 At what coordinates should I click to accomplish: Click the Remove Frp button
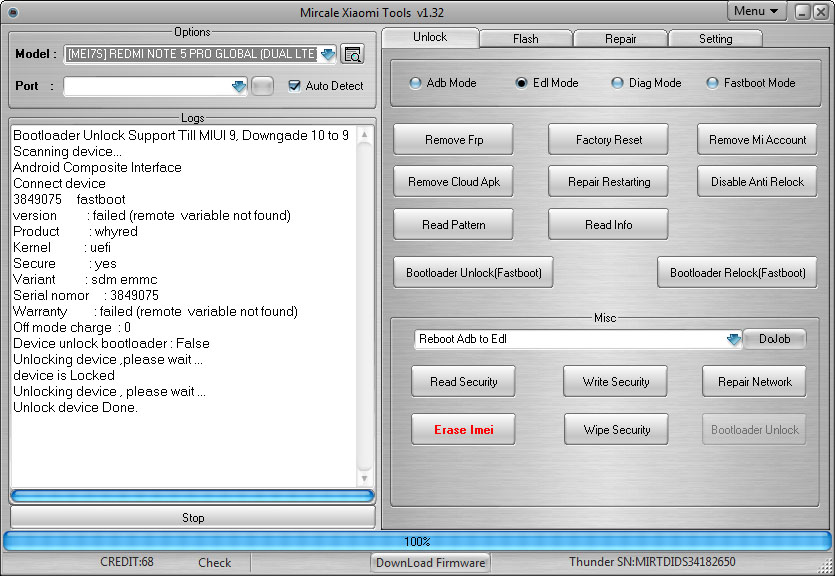tap(454, 139)
